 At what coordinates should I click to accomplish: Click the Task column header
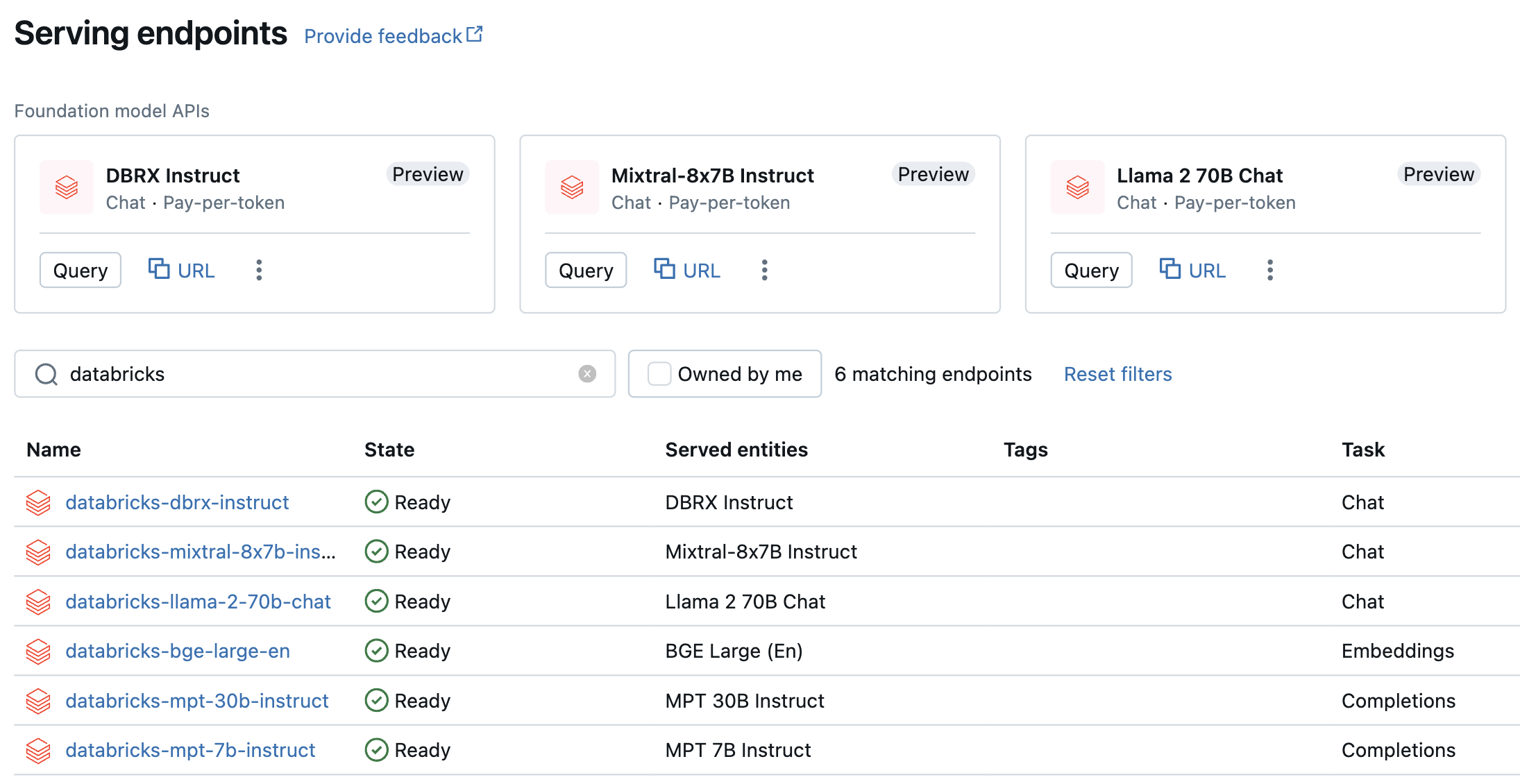tap(1363, 450)
